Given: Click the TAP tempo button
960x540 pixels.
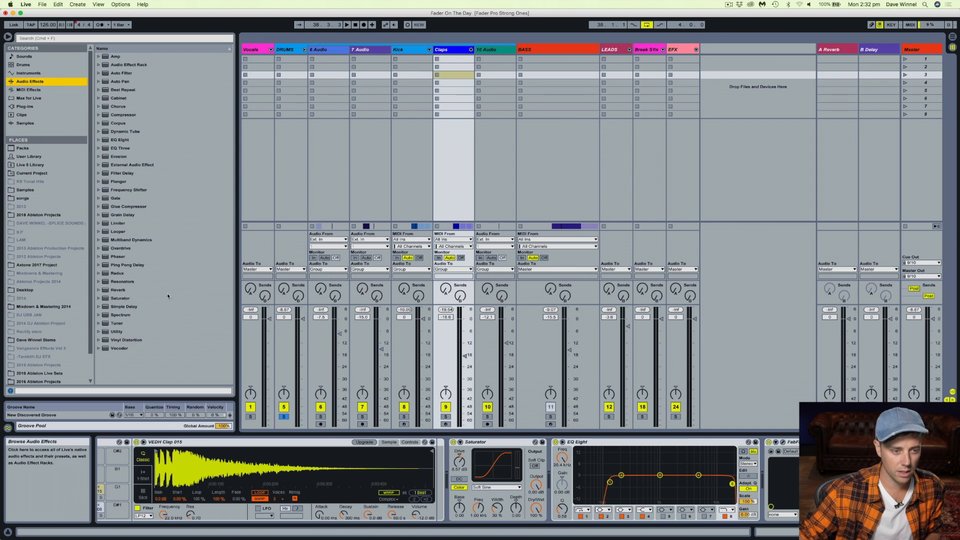Looking at the screenshot, I should point(30,25).
